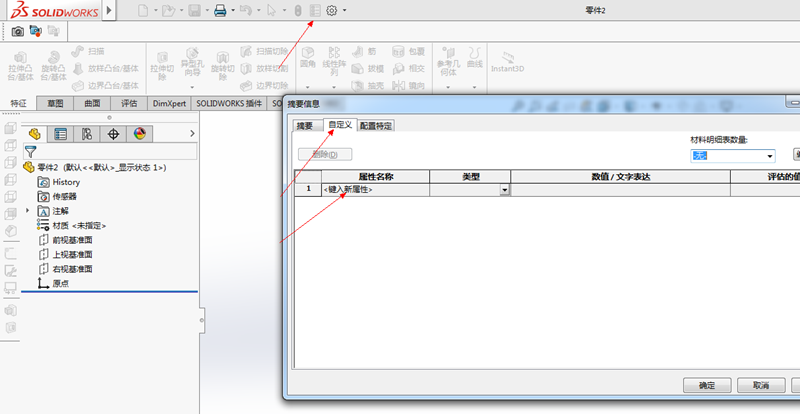Click 扫描 sweep tool

click(x=88, y=51)
